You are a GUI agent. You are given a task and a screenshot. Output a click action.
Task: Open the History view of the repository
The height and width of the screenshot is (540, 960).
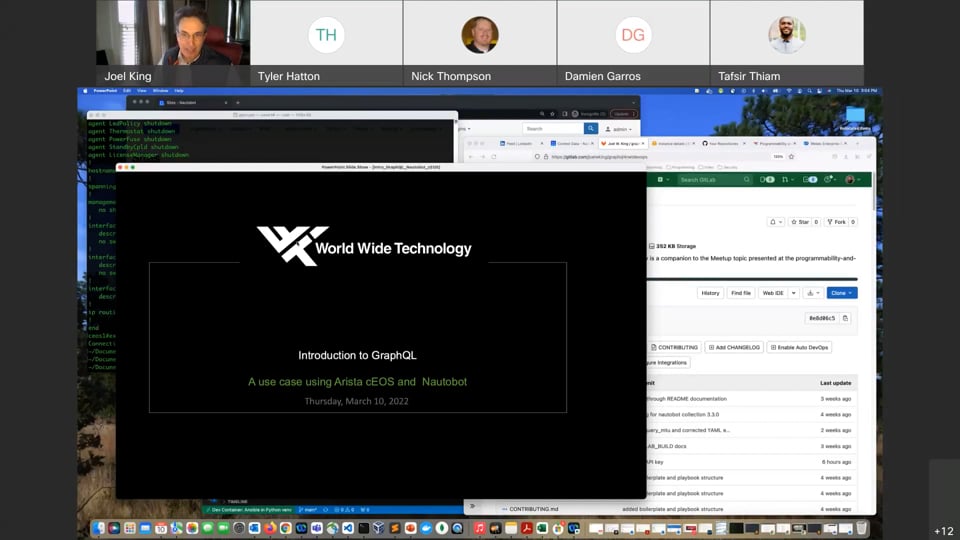[x=710, y=293]
